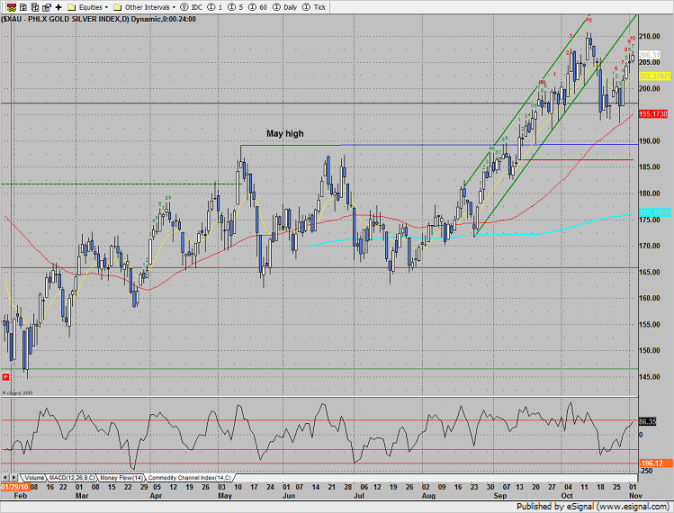Click the 'May high' annotation text
674x513 pixels.
(285, 133)
